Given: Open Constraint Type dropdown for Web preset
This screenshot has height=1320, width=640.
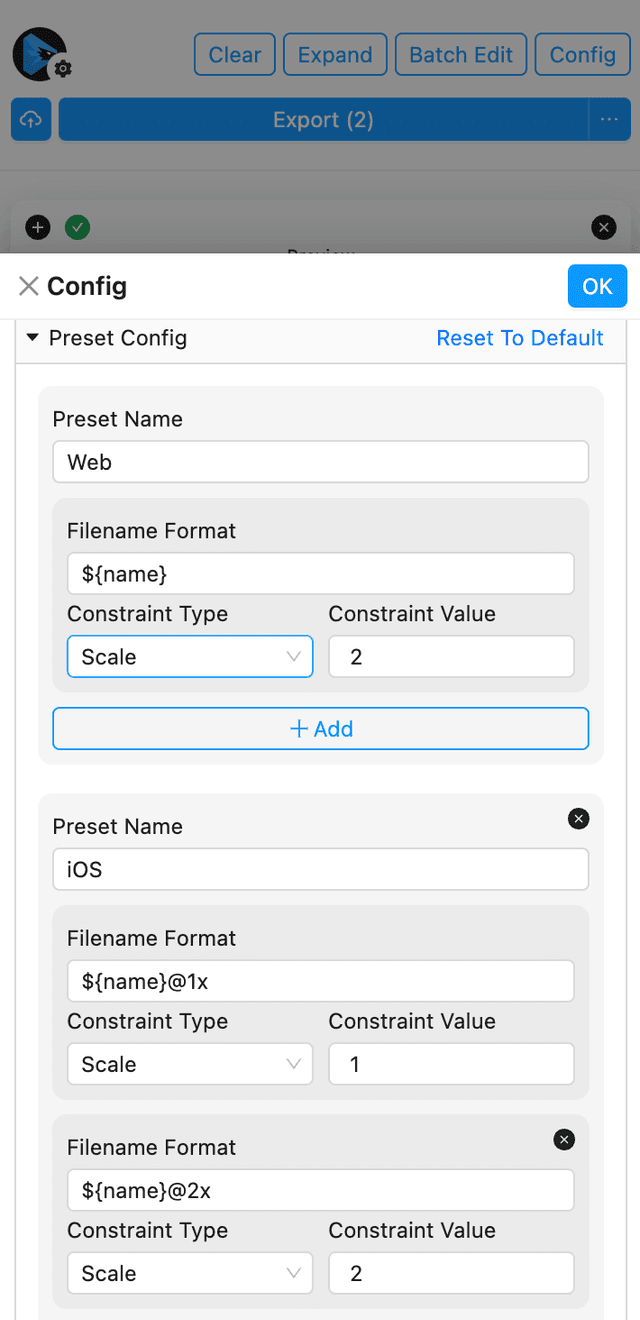Looking at the screenshot, I should click(190, 657).
